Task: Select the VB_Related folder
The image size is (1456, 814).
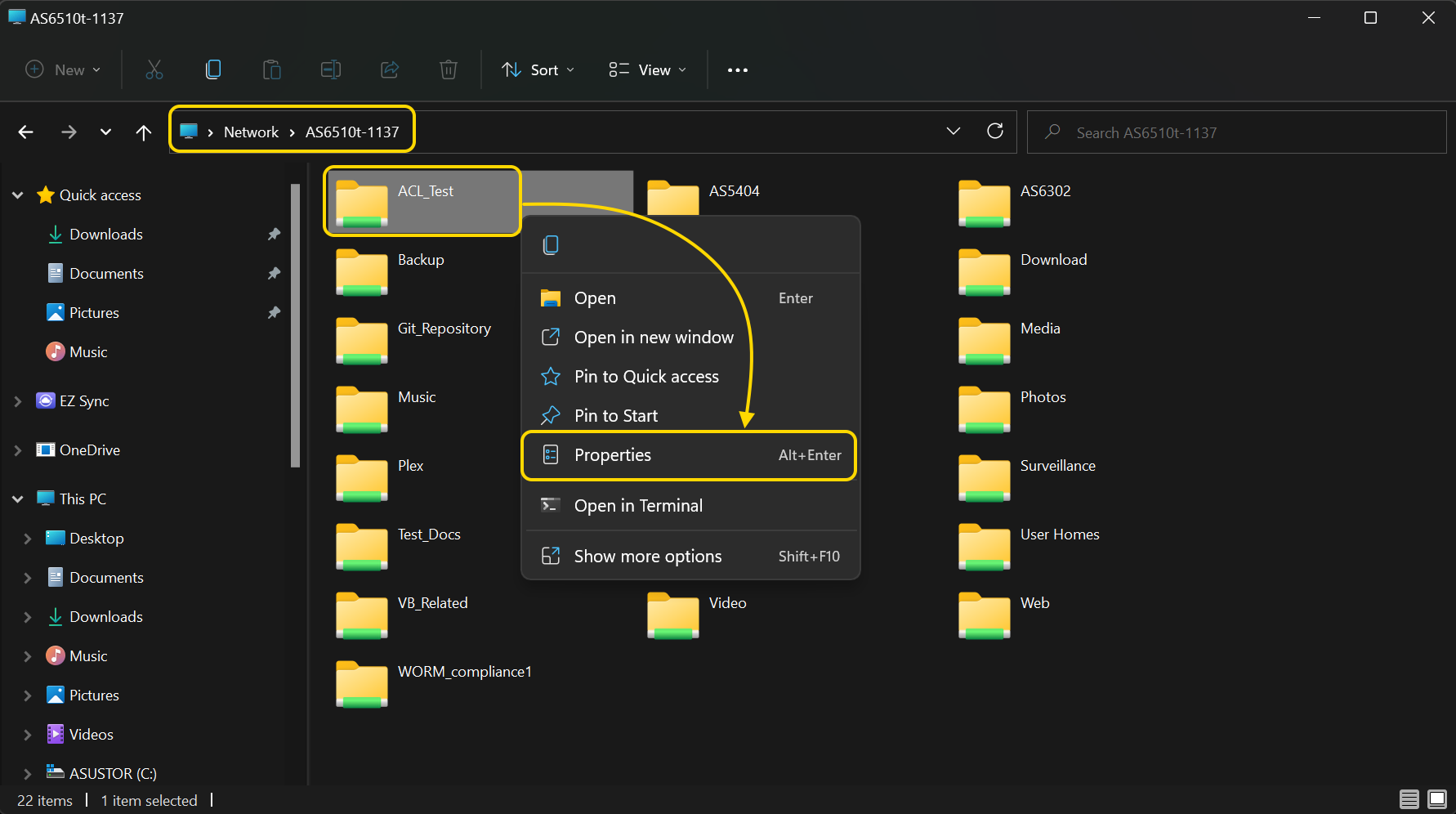Action: point(403,614)
